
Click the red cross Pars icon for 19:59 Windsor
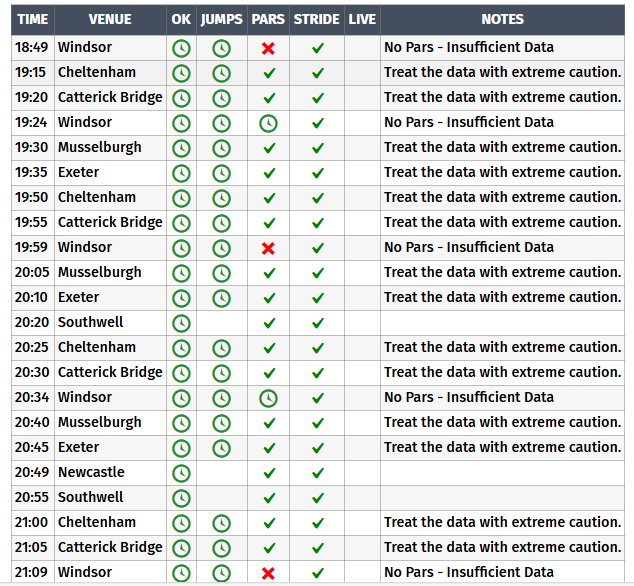268,248
